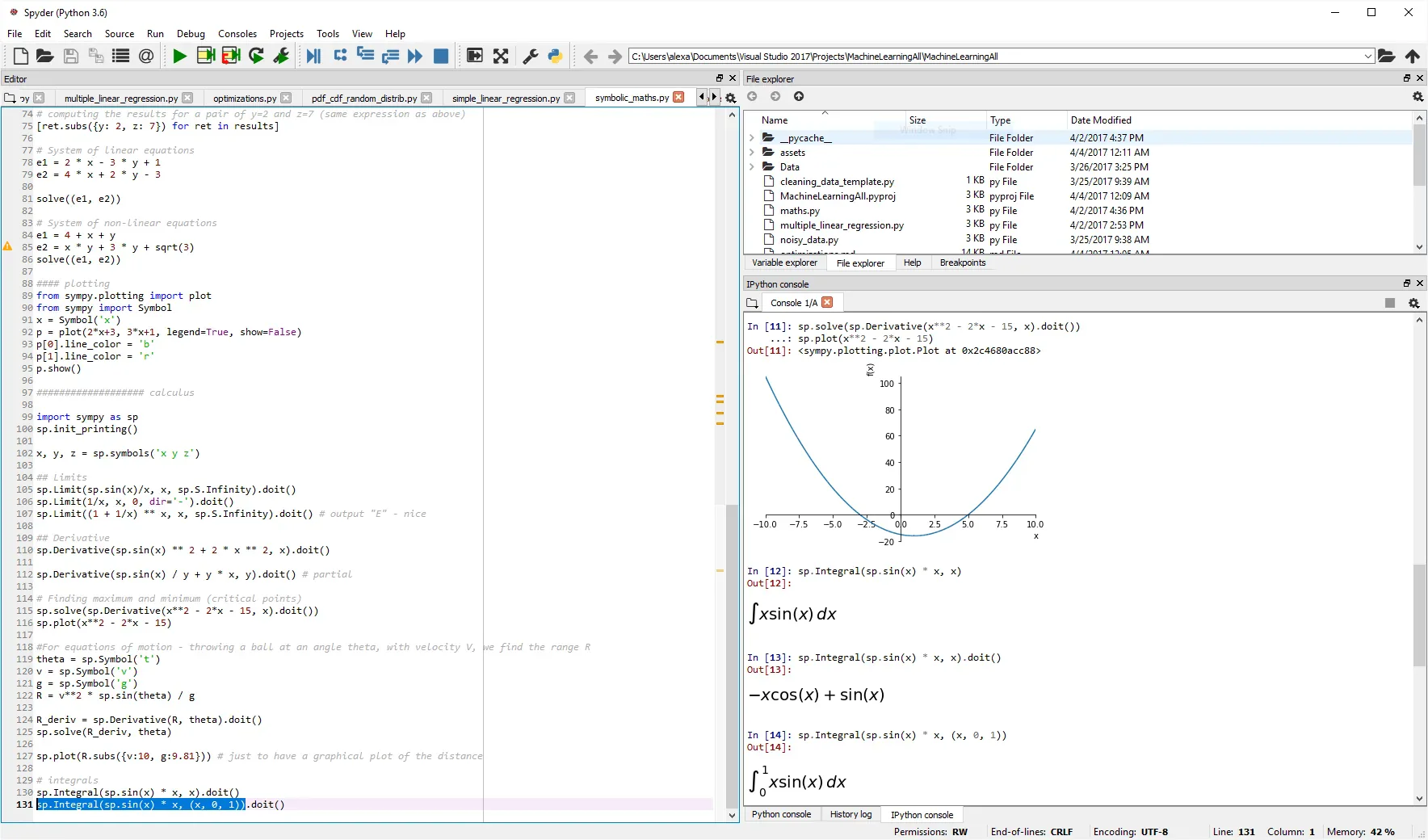The height and width of the screenshot is (840, 1428).
Task: Stop the current console command
Action: point(1390,303)
